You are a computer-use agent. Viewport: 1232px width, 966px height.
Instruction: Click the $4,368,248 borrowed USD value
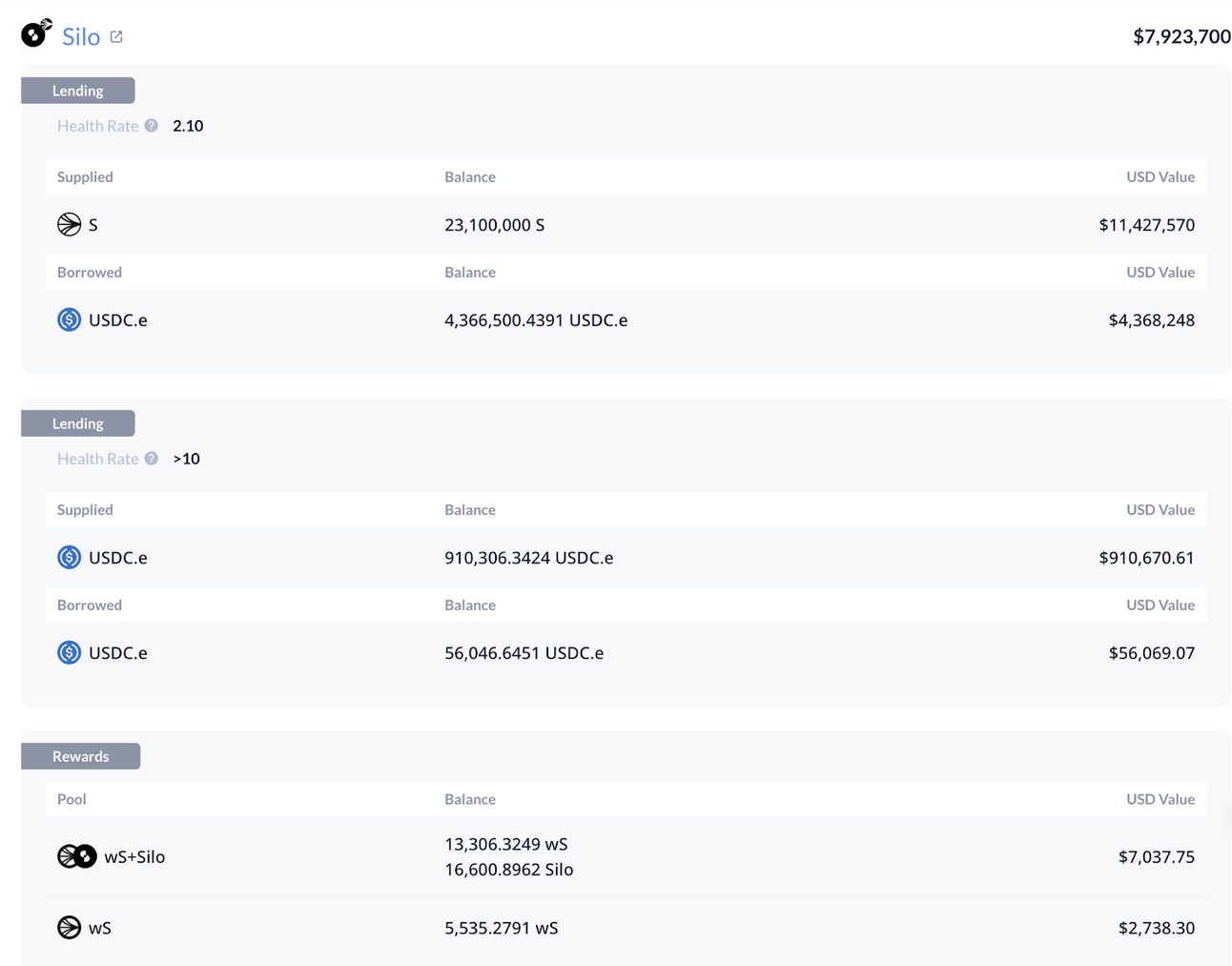1151,319
